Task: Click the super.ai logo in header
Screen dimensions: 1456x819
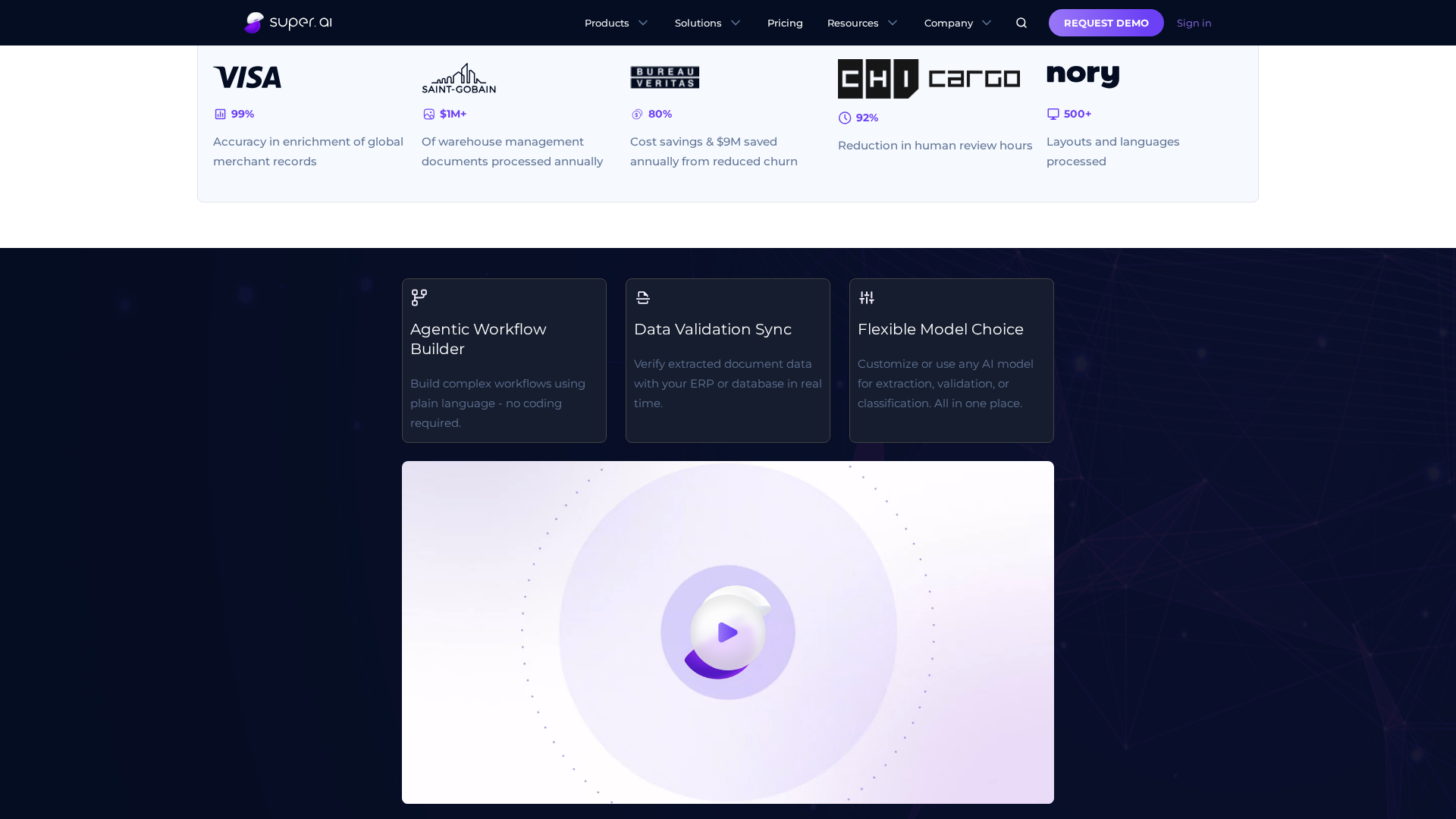Action: (288, 23)
